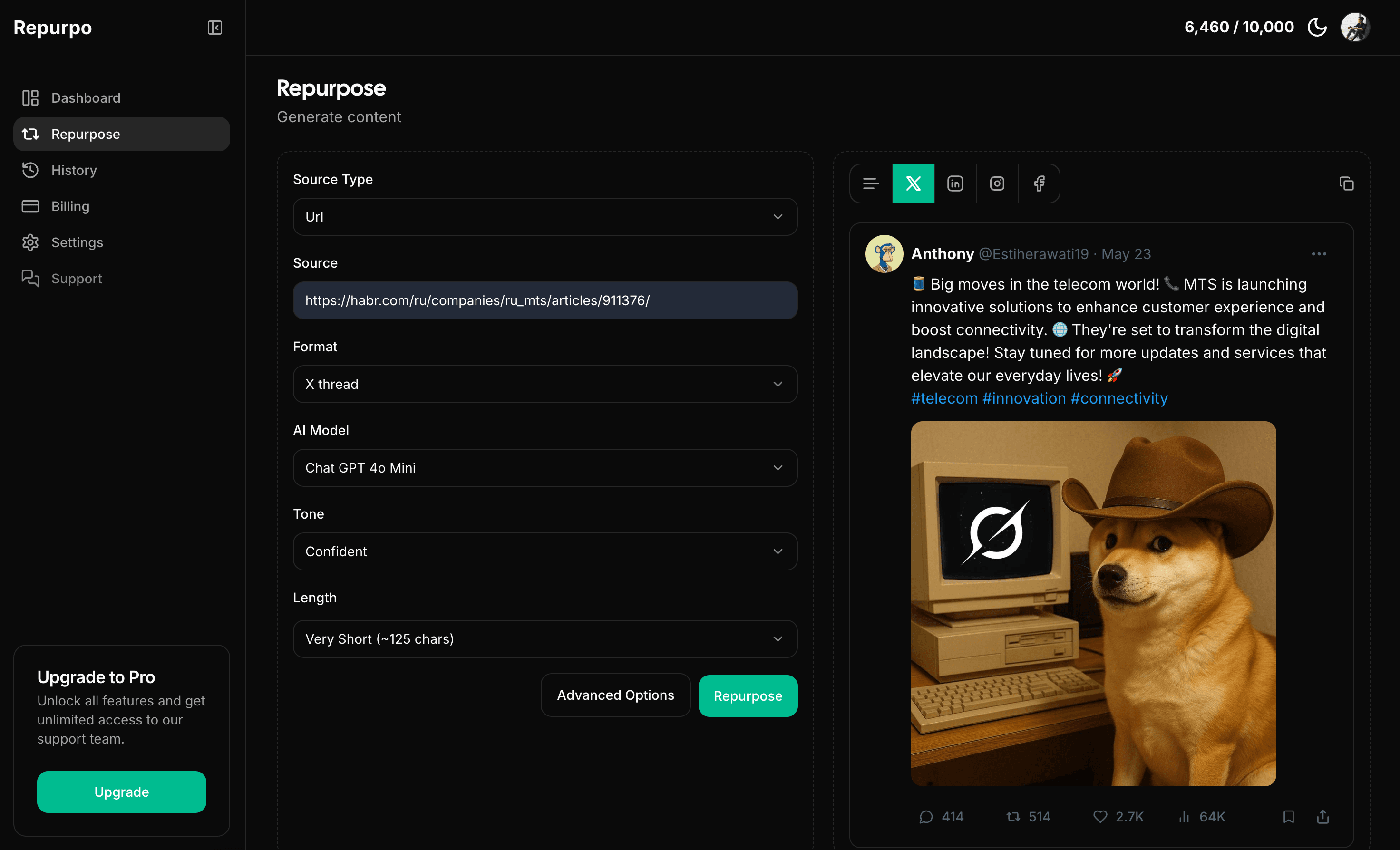Switch to Instagram preview tab

click(x=997, y=184)
